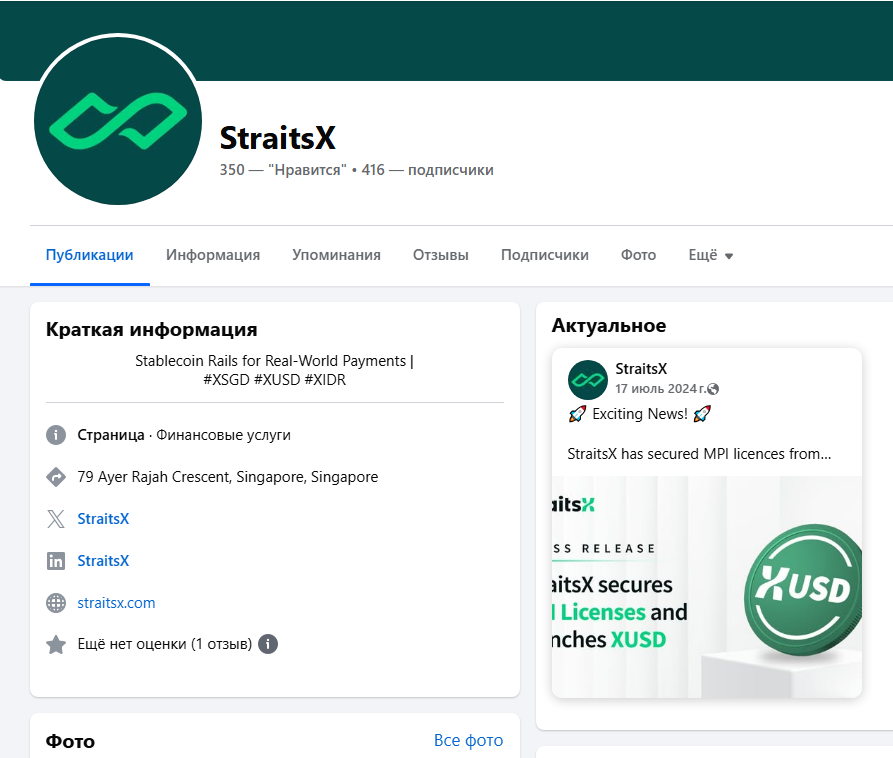Screen dimensions: 893x758
Task: Click the directions arrow icon by address
Action: (56, 477)
